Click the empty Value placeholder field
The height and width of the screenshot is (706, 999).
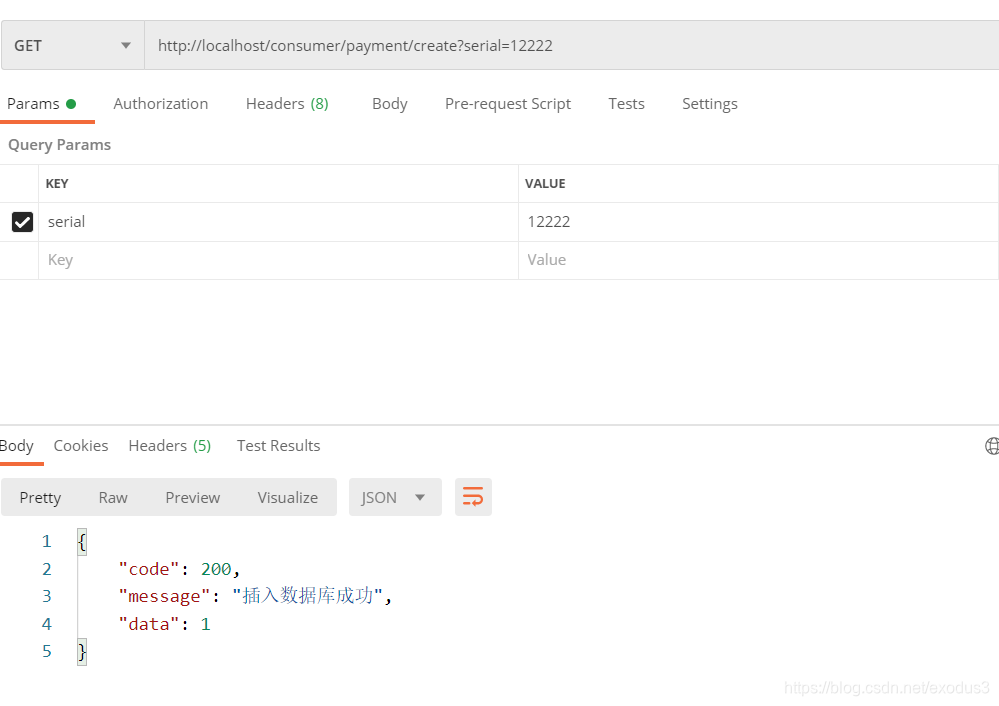pos(758,260)
